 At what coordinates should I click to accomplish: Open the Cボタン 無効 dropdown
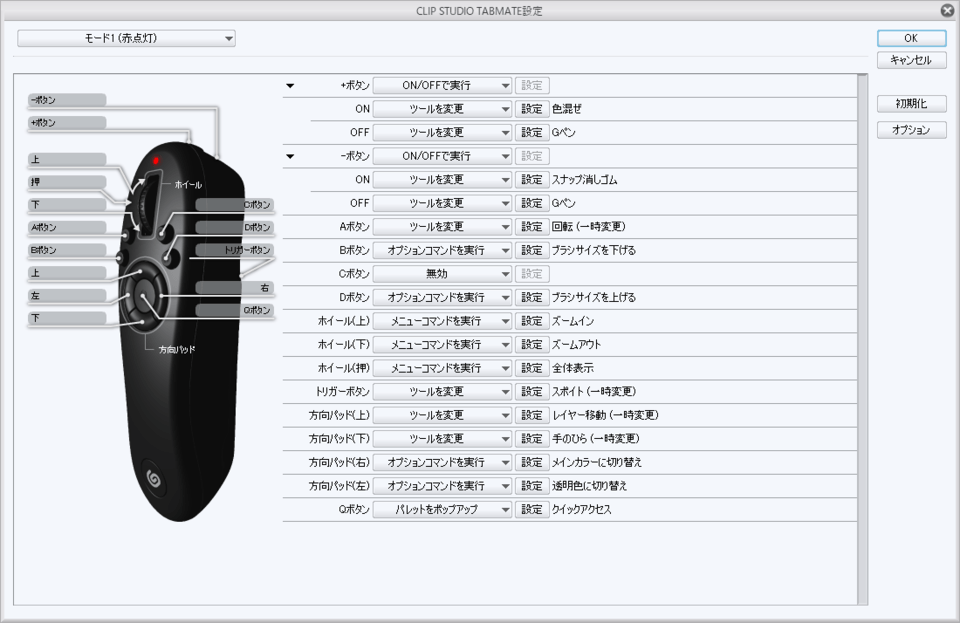[x=442, y=274]
